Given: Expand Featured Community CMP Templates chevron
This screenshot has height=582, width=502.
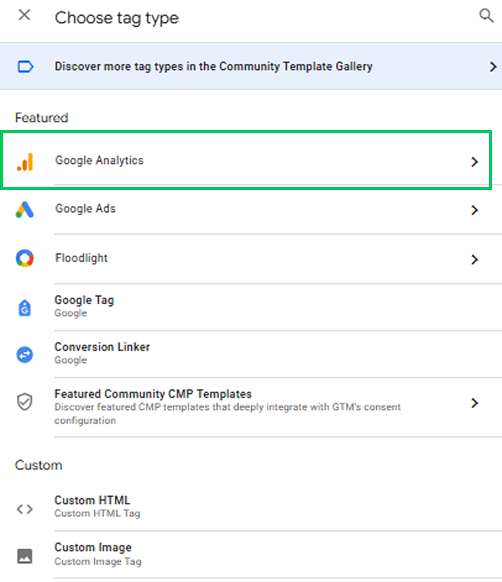Looking at the screenshot, I should 474,403.
